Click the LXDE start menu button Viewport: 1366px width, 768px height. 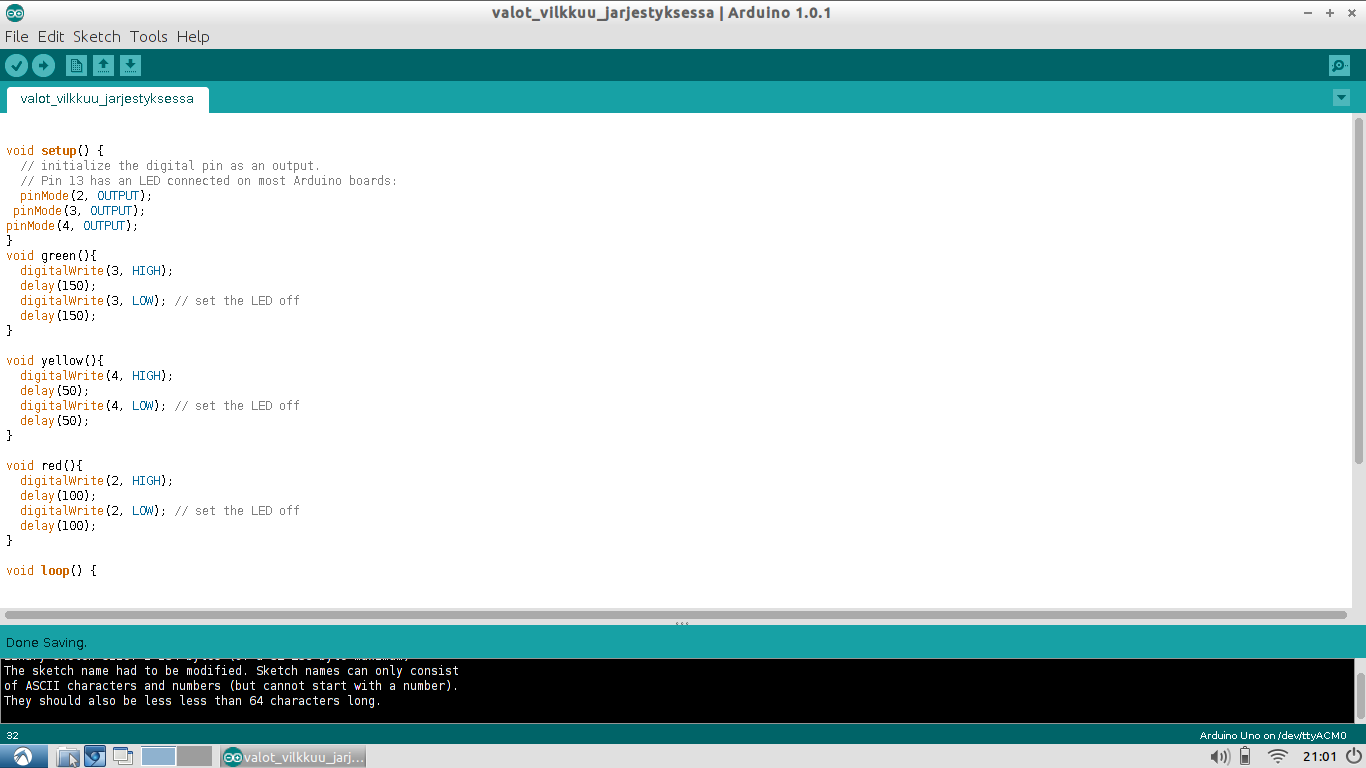point(23,756)
